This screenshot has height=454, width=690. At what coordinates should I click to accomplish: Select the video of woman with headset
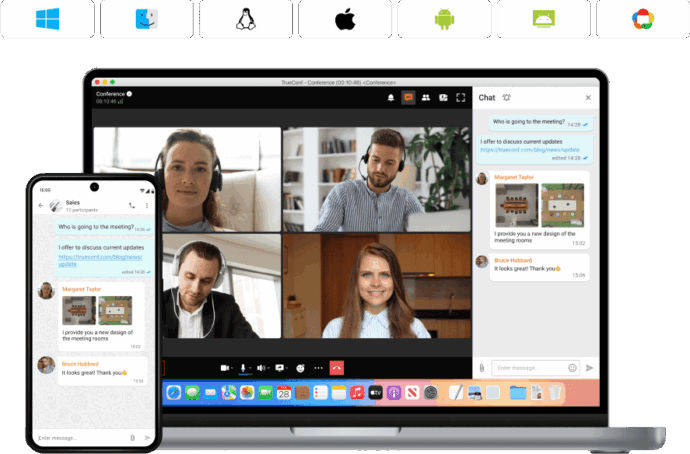click(x=187, y=179)
